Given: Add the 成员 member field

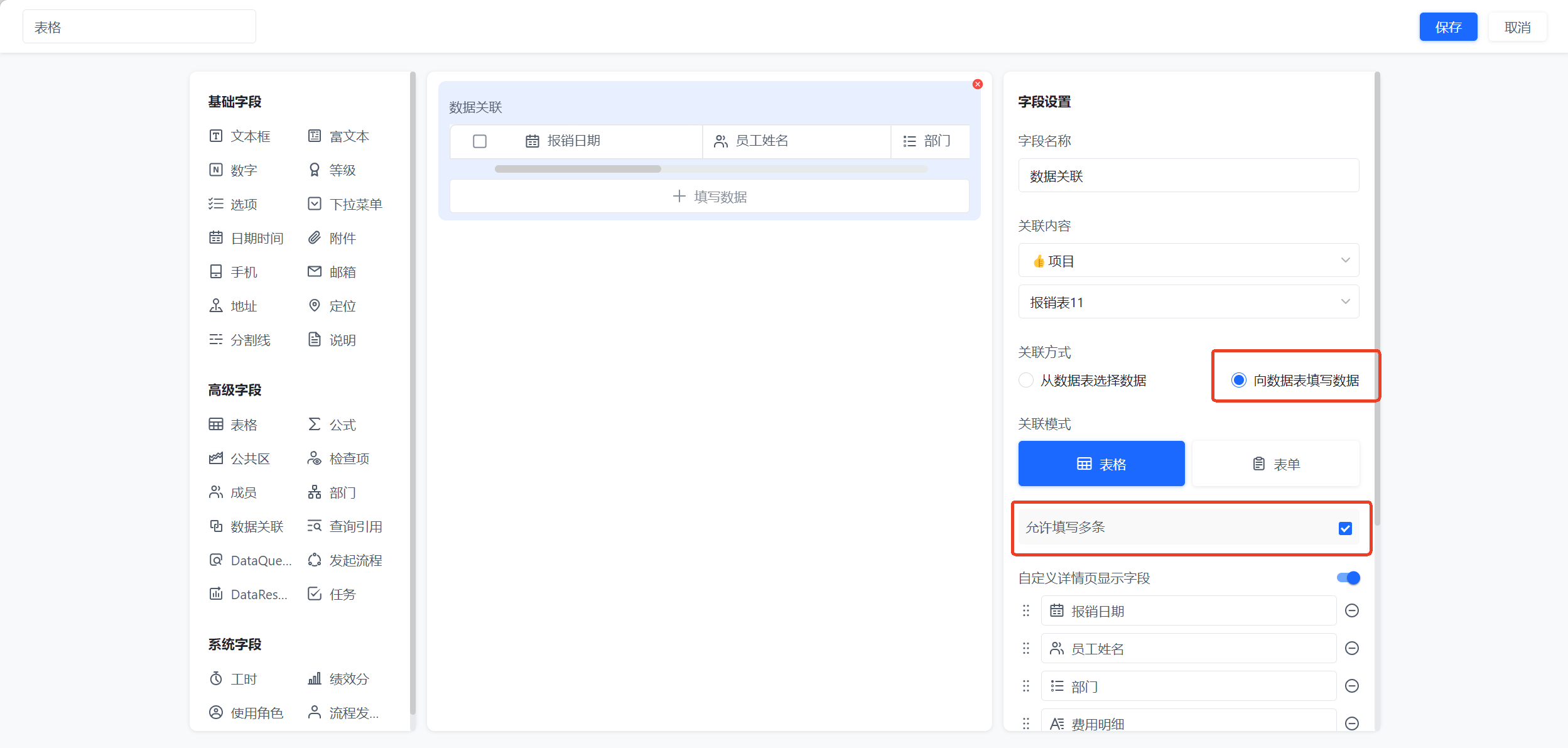Looking at the screenshot, I should click(233, 492).
